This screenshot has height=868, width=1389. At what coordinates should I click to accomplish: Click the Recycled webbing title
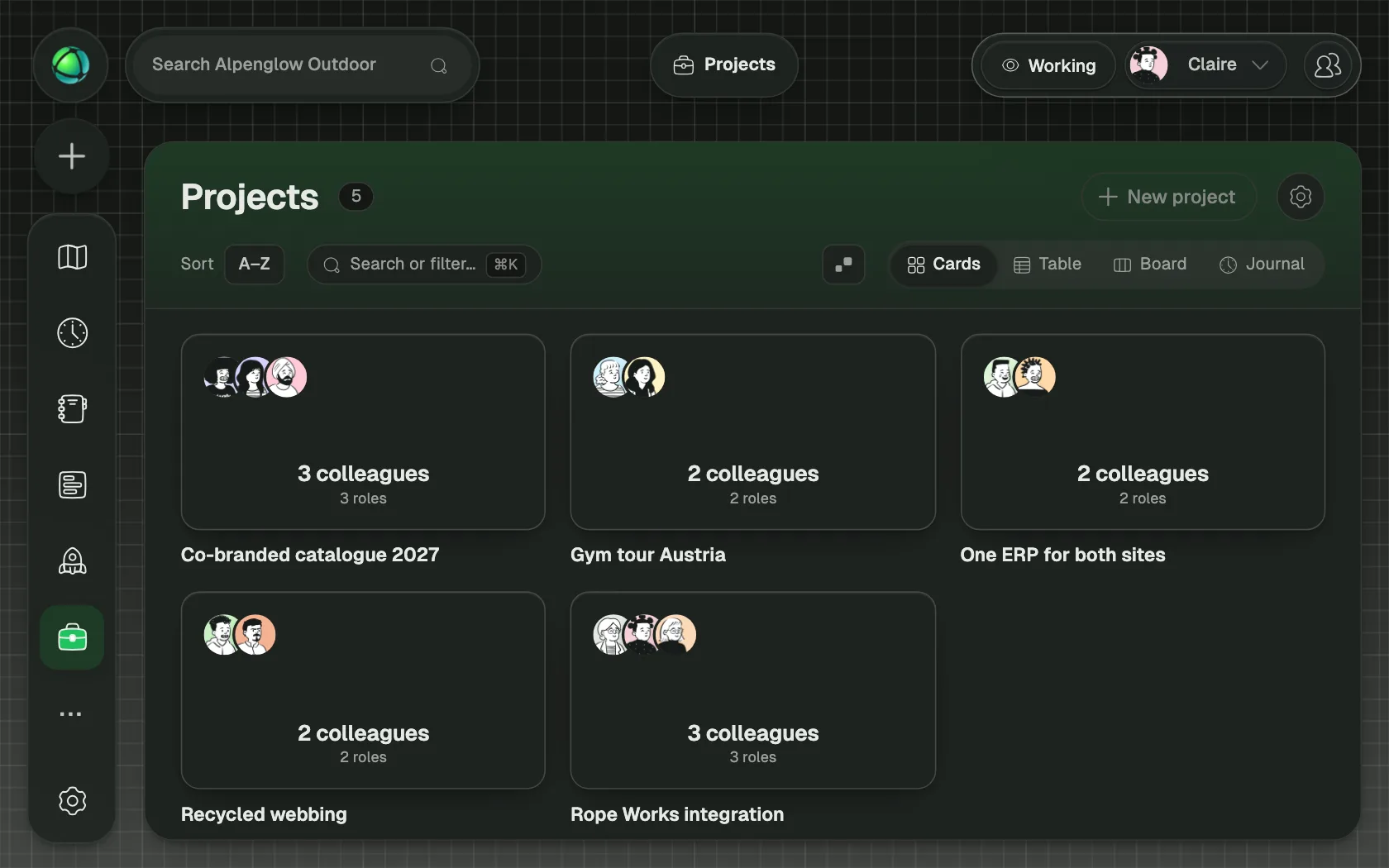click(264, 814)
